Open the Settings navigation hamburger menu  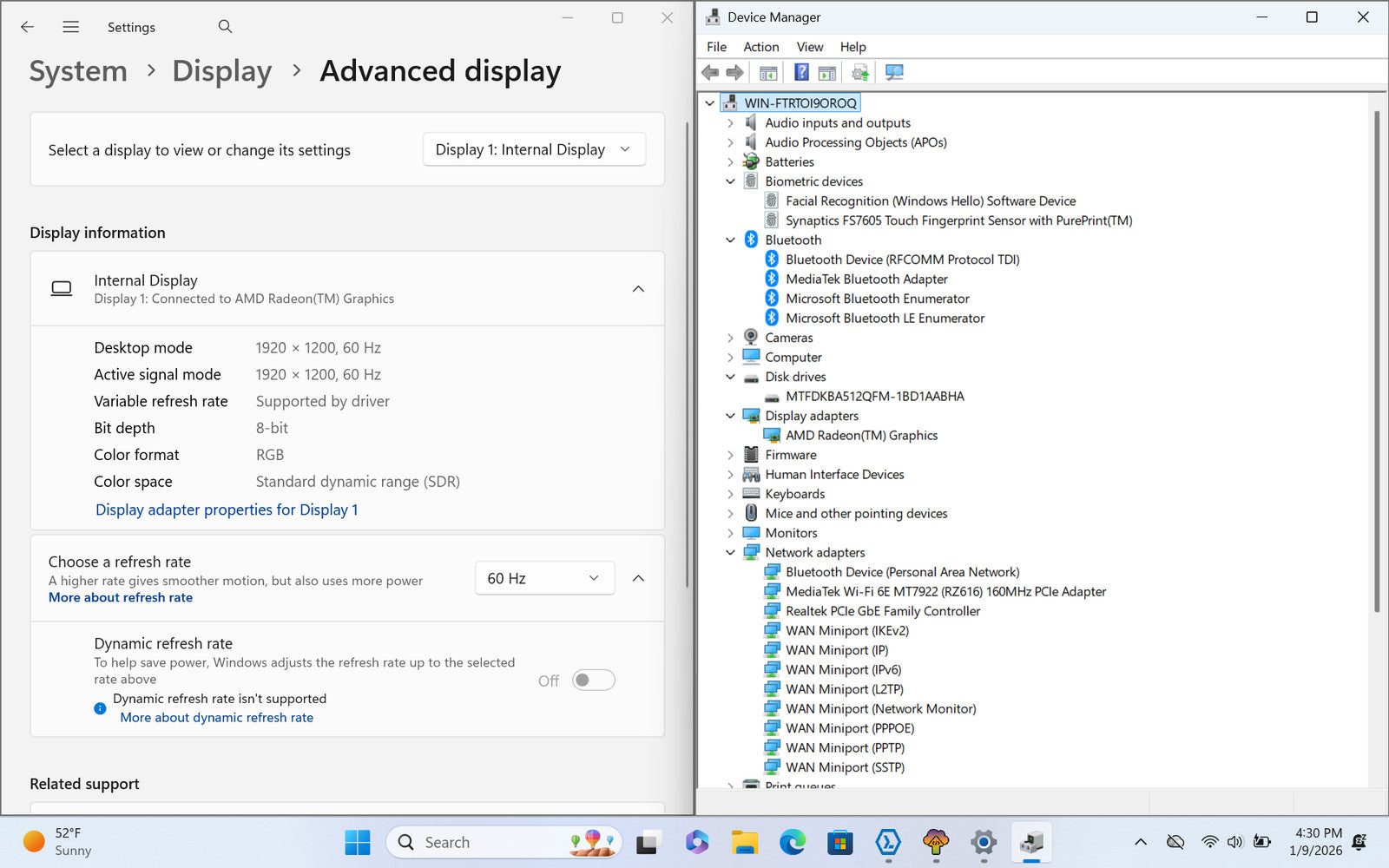(71, 27)
